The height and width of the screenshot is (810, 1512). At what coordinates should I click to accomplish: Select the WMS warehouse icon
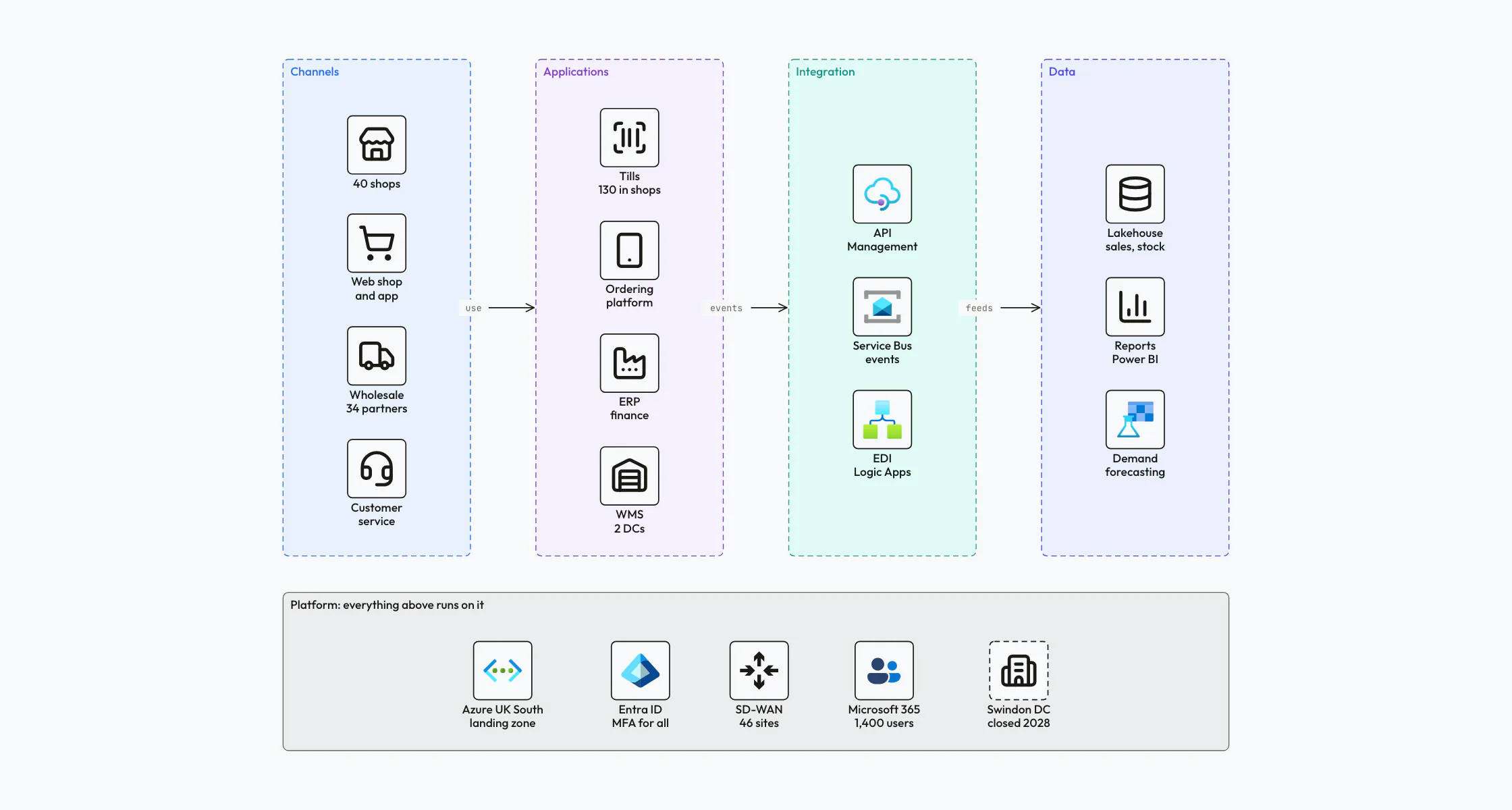(x=630, y=476)
